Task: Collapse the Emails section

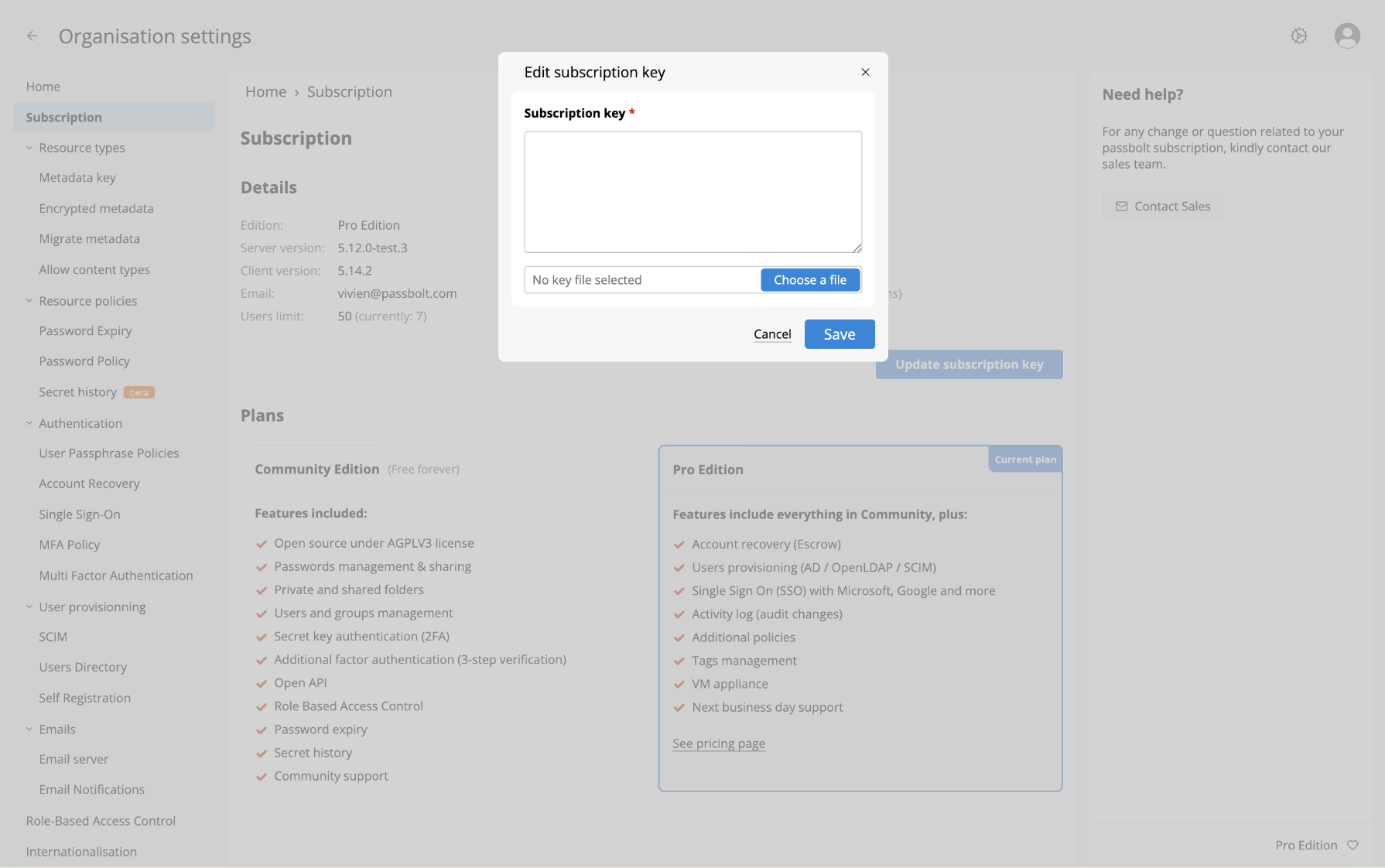Action: tap(29, 730)
